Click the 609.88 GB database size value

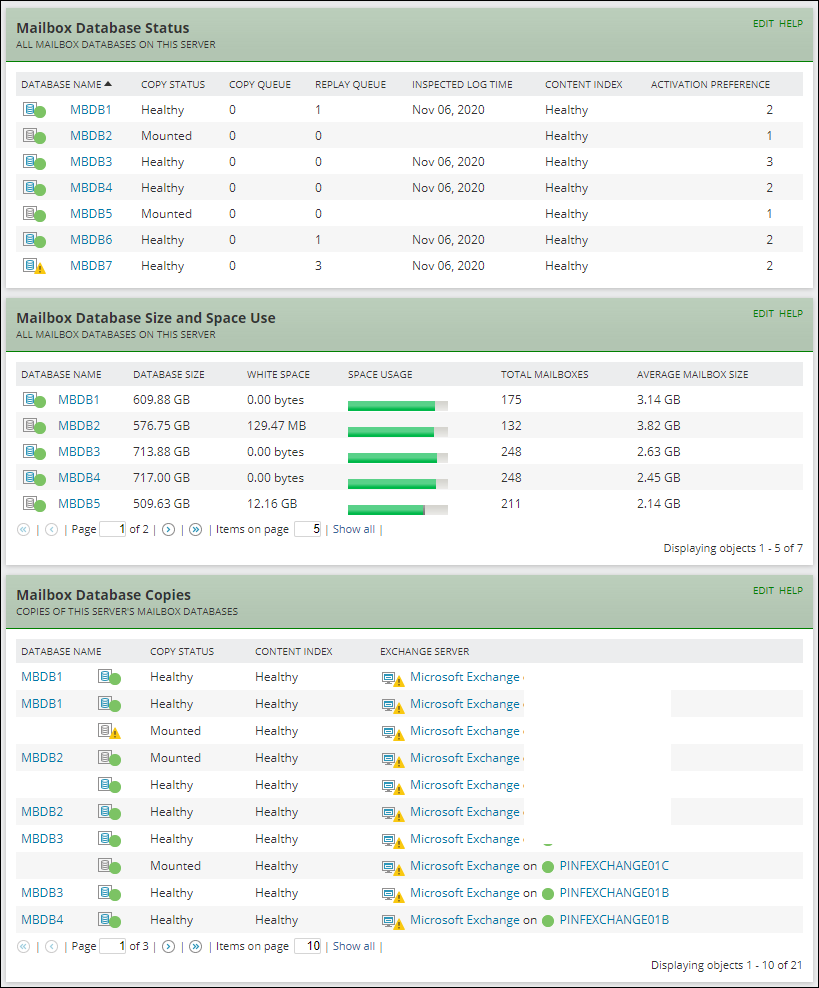(x=161, y=400)
